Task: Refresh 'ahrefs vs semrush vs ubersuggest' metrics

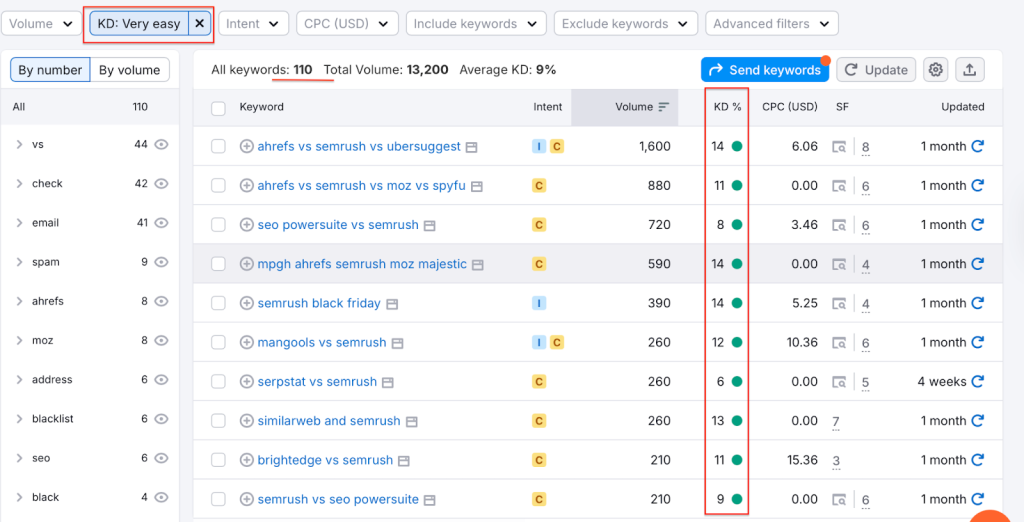Action: tap(978, 146)
